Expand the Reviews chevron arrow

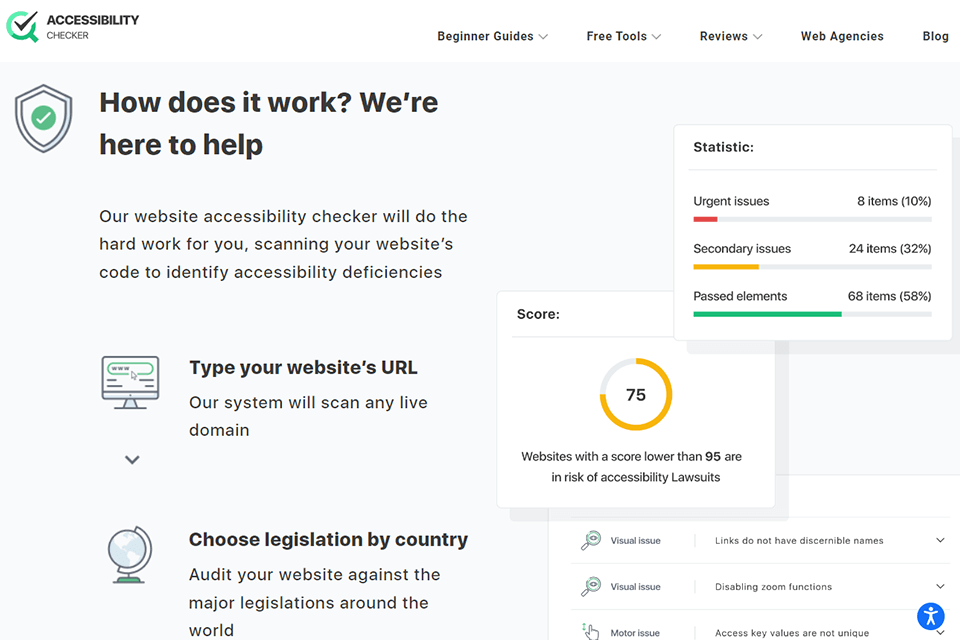757,37
